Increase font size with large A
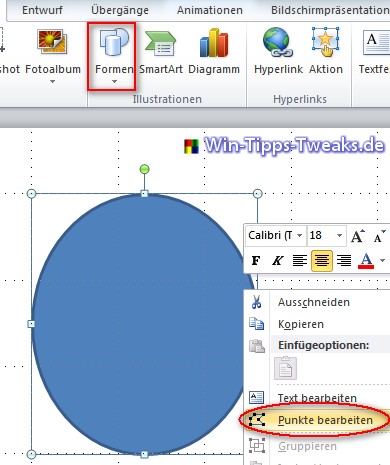The width and height of the screenshot is (390, 465). coord(357,236)
